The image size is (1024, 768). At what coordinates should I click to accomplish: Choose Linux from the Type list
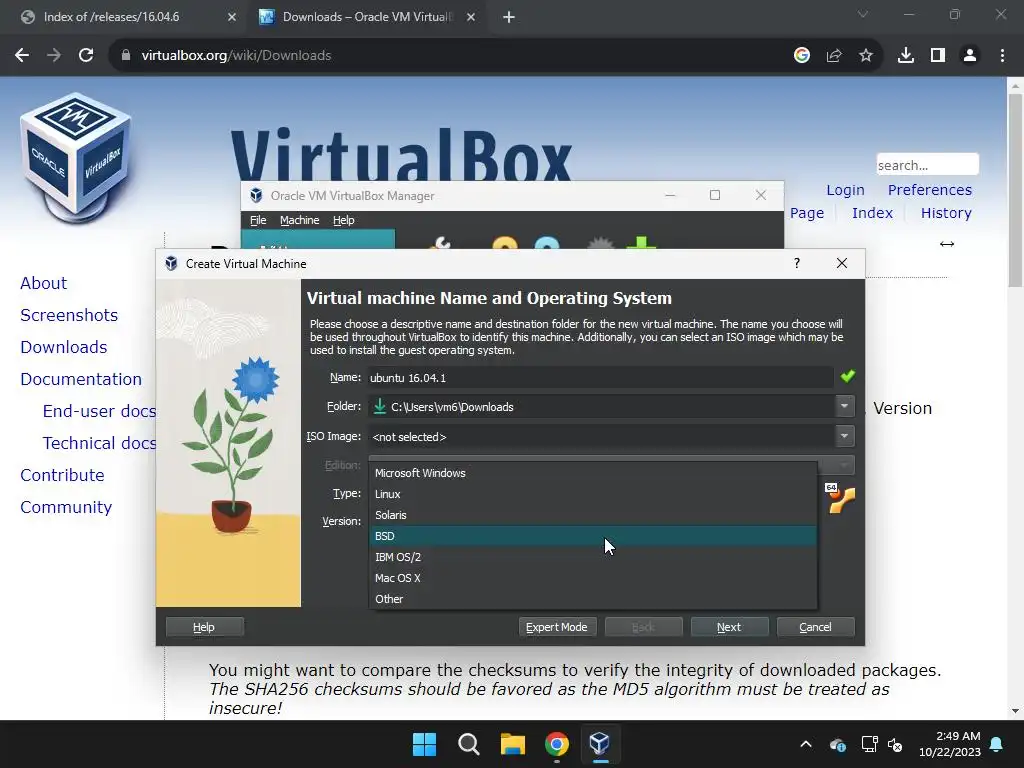point(593,494)
